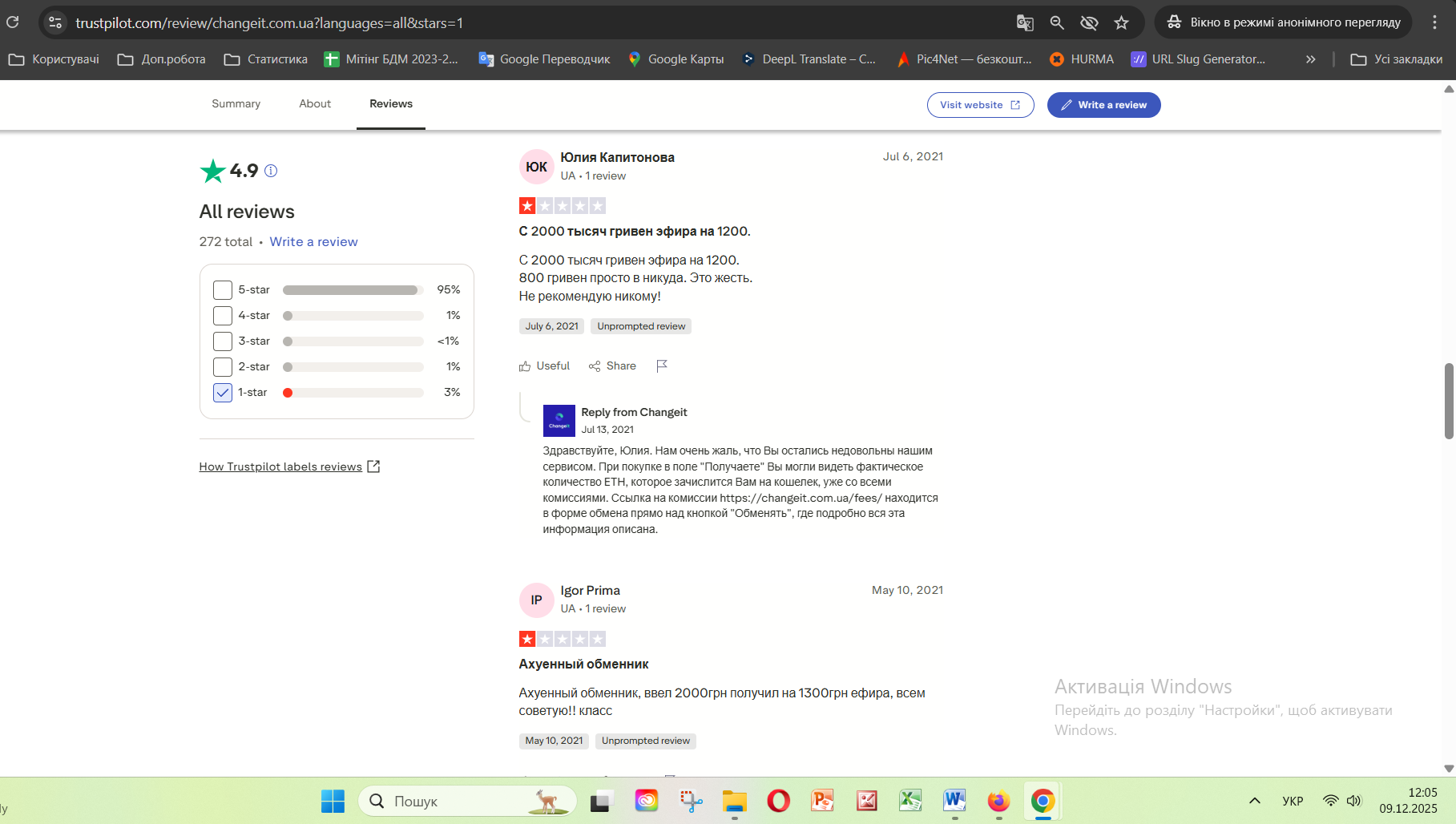The image size is (1456, 824).
Task: Open File Explorer from the taskbar
Action: pyautogui.click(x=734, y=801)
